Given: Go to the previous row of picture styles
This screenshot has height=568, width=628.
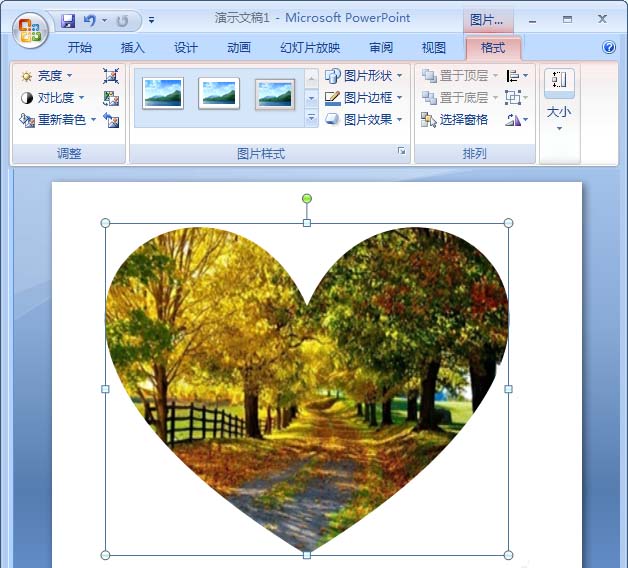Looking at the screenshot, I should tap(311, 79).
